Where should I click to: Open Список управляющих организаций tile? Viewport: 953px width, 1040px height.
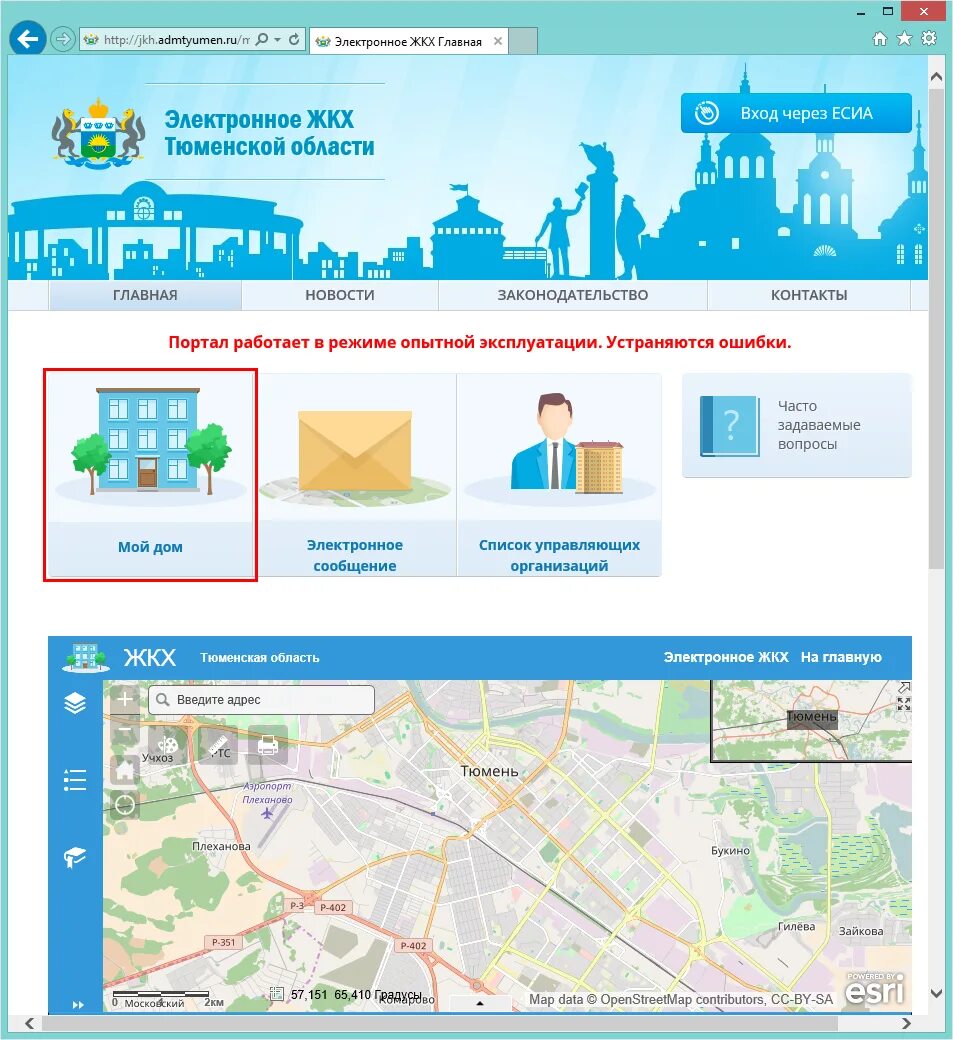(559, 475)
